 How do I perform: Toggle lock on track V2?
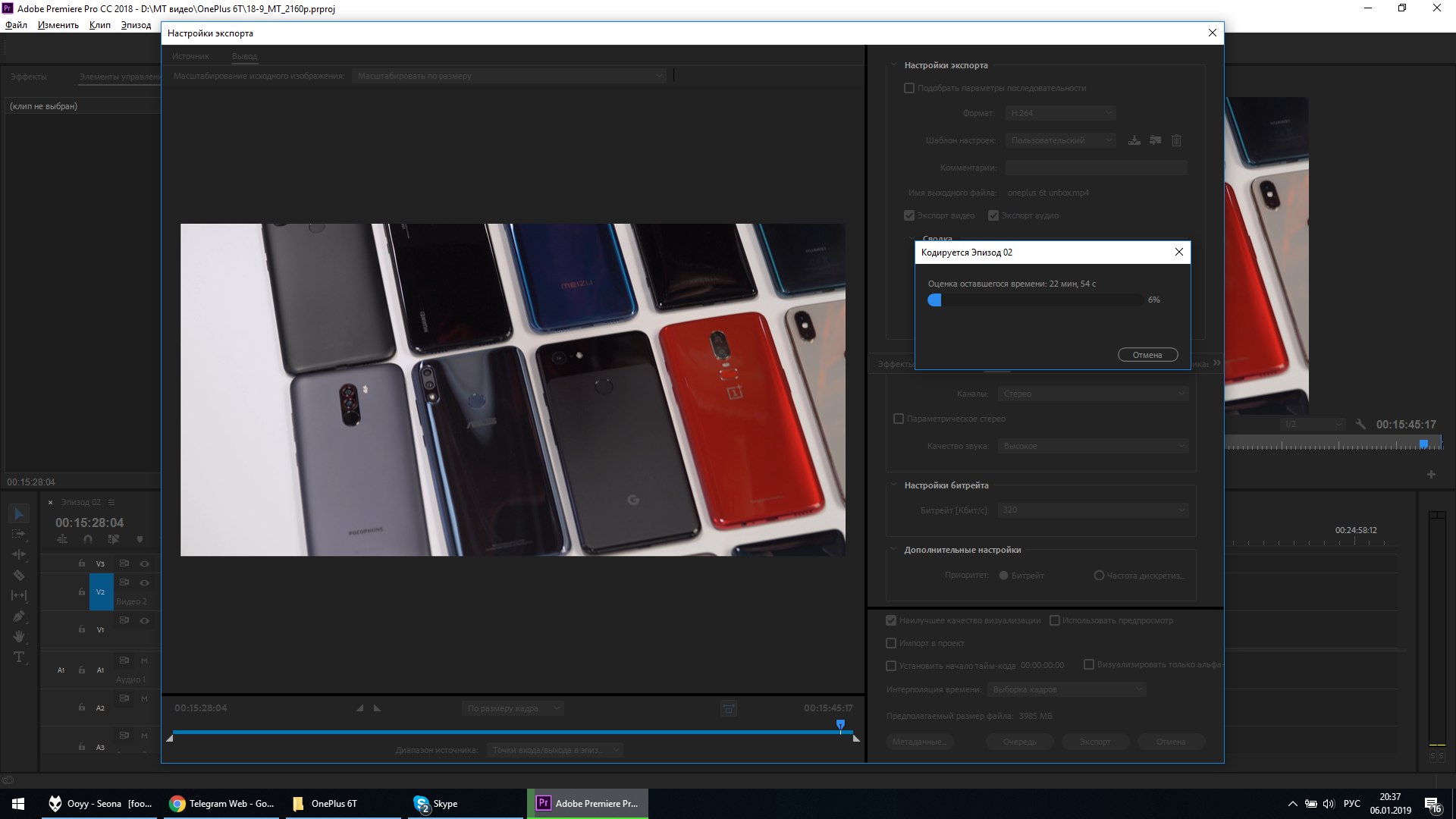[82, 591]
